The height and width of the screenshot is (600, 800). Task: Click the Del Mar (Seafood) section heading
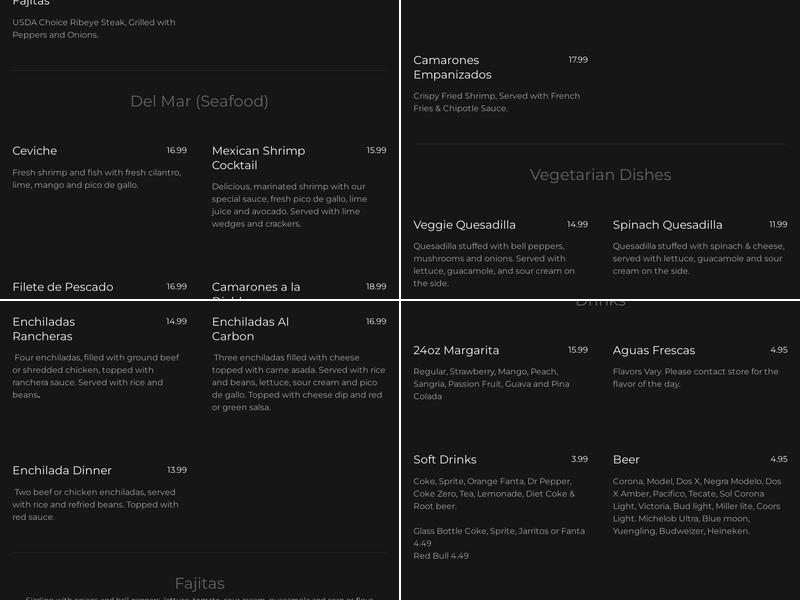[199, 101]
